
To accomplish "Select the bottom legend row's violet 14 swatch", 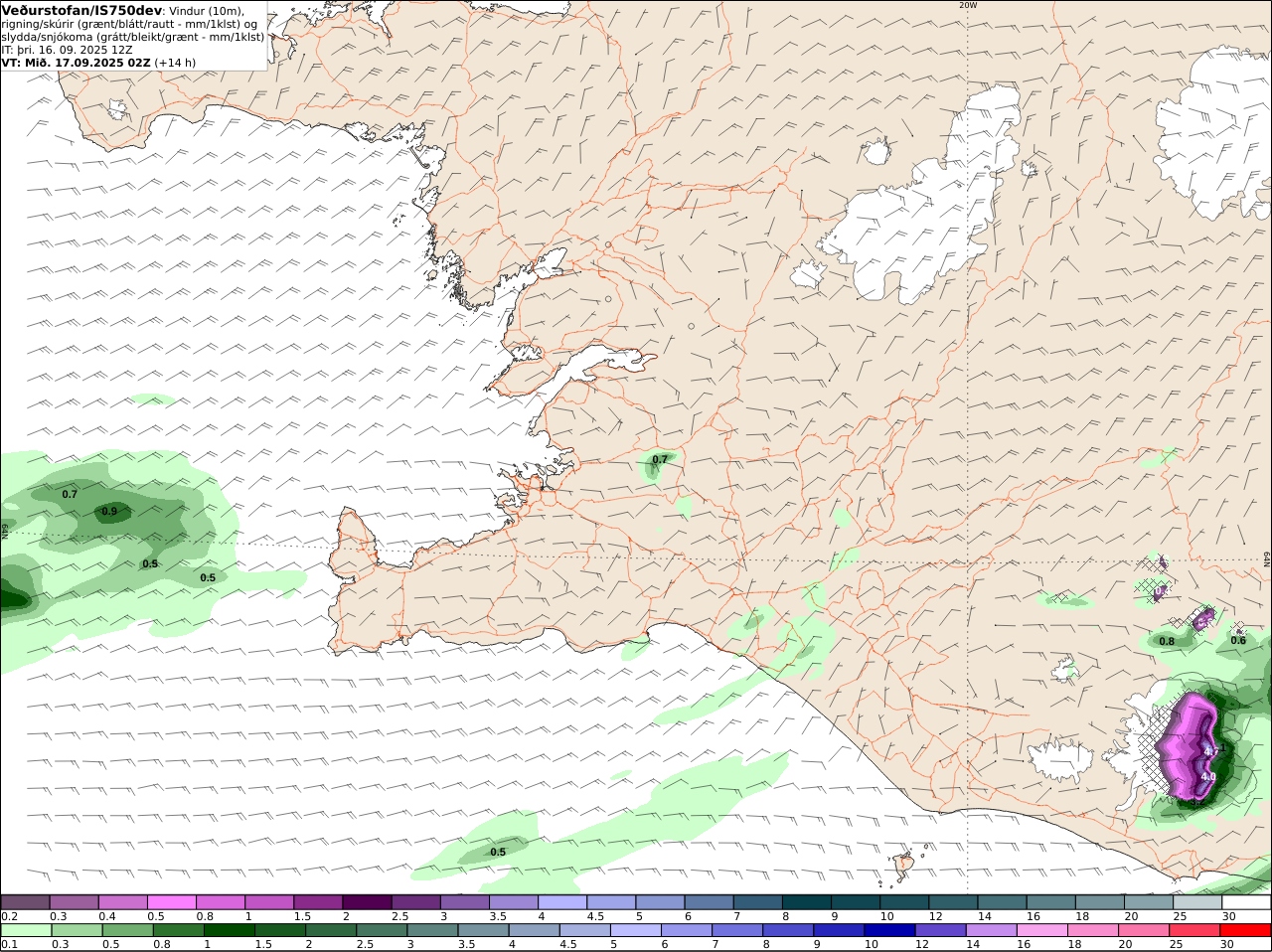I will [x=993, y=930].
